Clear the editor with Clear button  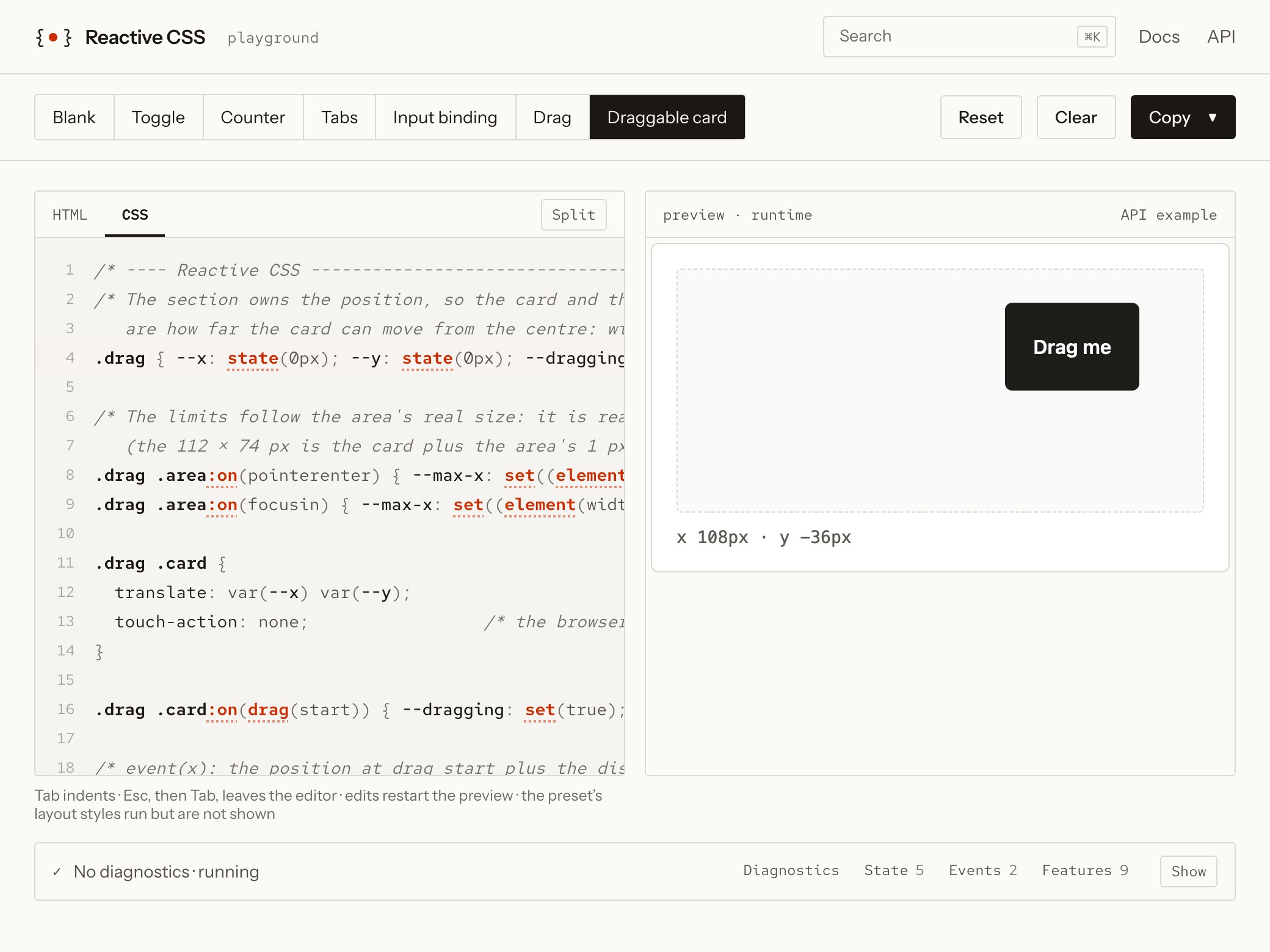coord(1076,117)
